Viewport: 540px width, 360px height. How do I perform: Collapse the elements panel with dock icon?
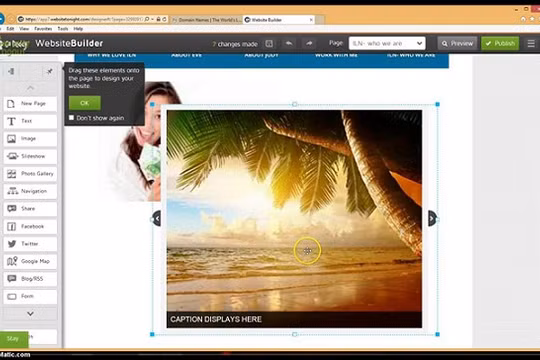tap(11, 71)
